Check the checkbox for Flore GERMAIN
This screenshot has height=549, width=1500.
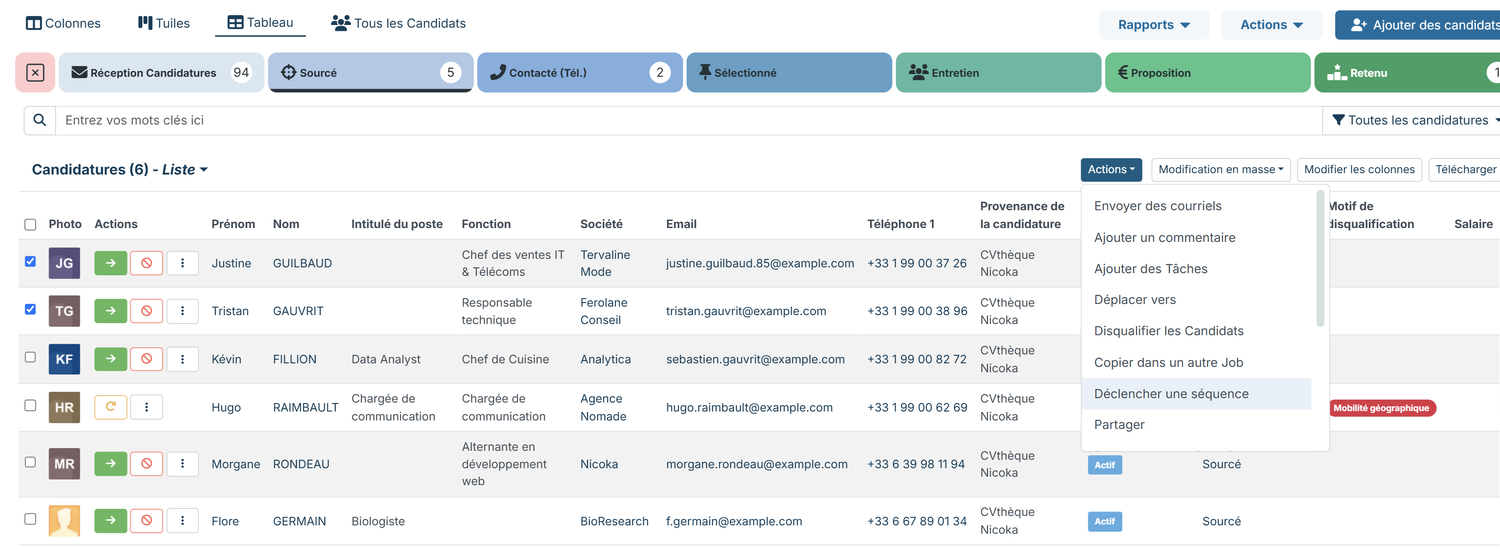(x=30, y=519)
